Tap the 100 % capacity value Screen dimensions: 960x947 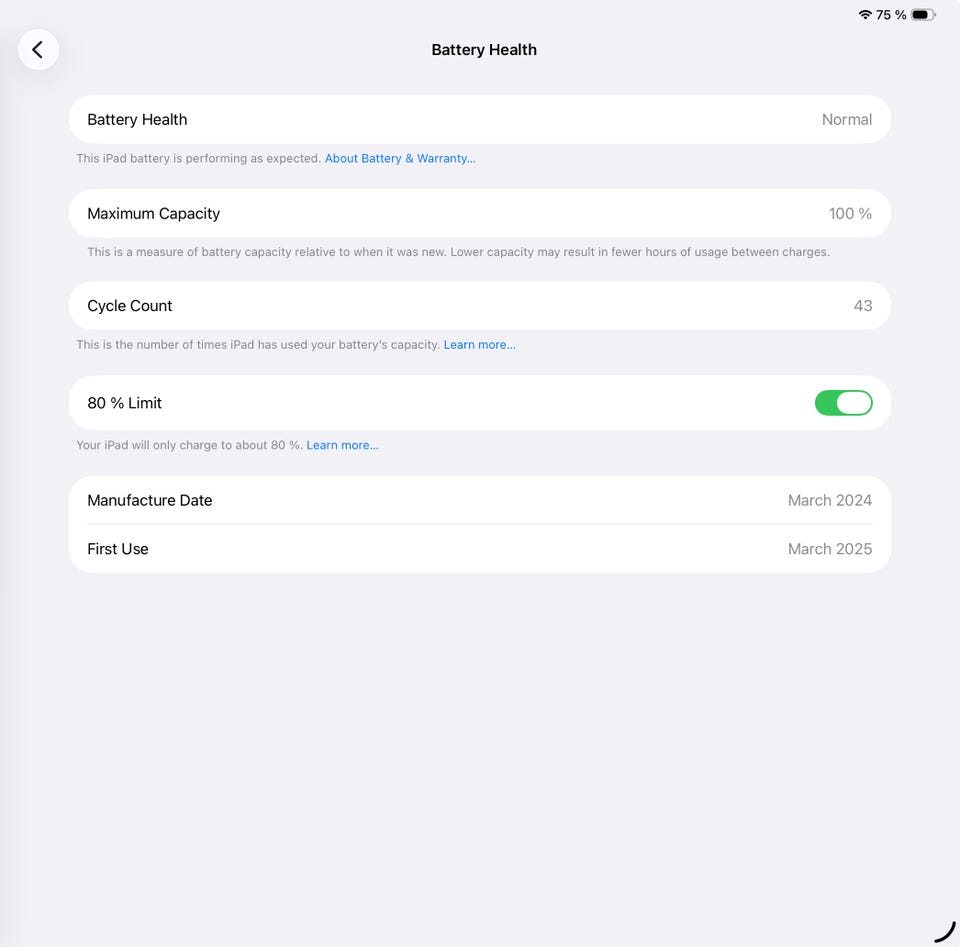pyautogui.click(x=850, y=213)
